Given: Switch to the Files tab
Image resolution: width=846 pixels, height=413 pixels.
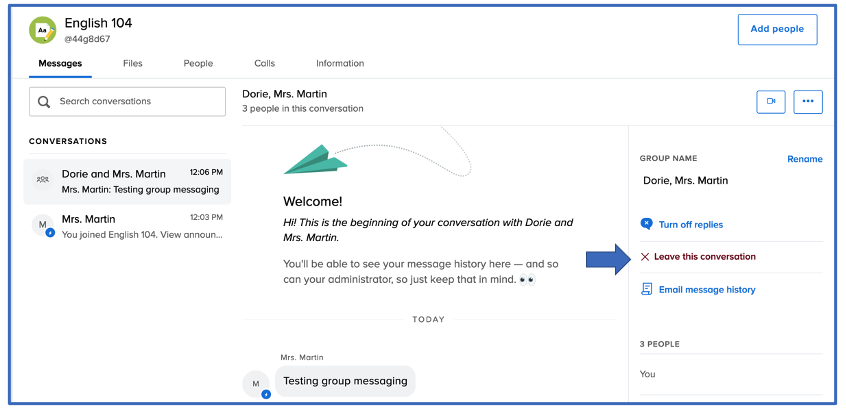Looking at the screenshot, I should [132, 64].
